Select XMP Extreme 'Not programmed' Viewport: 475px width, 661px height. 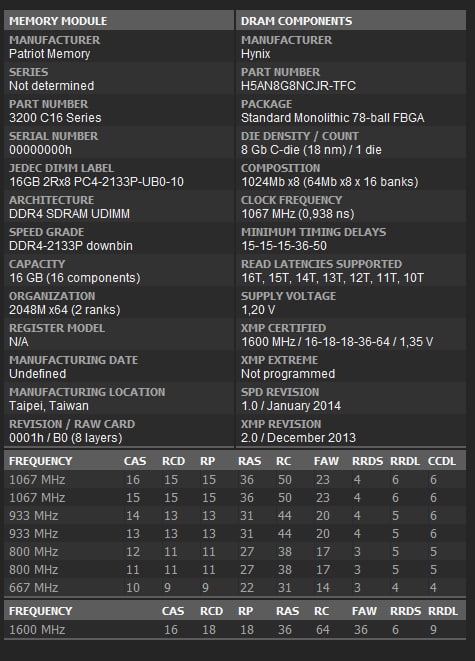288,374
